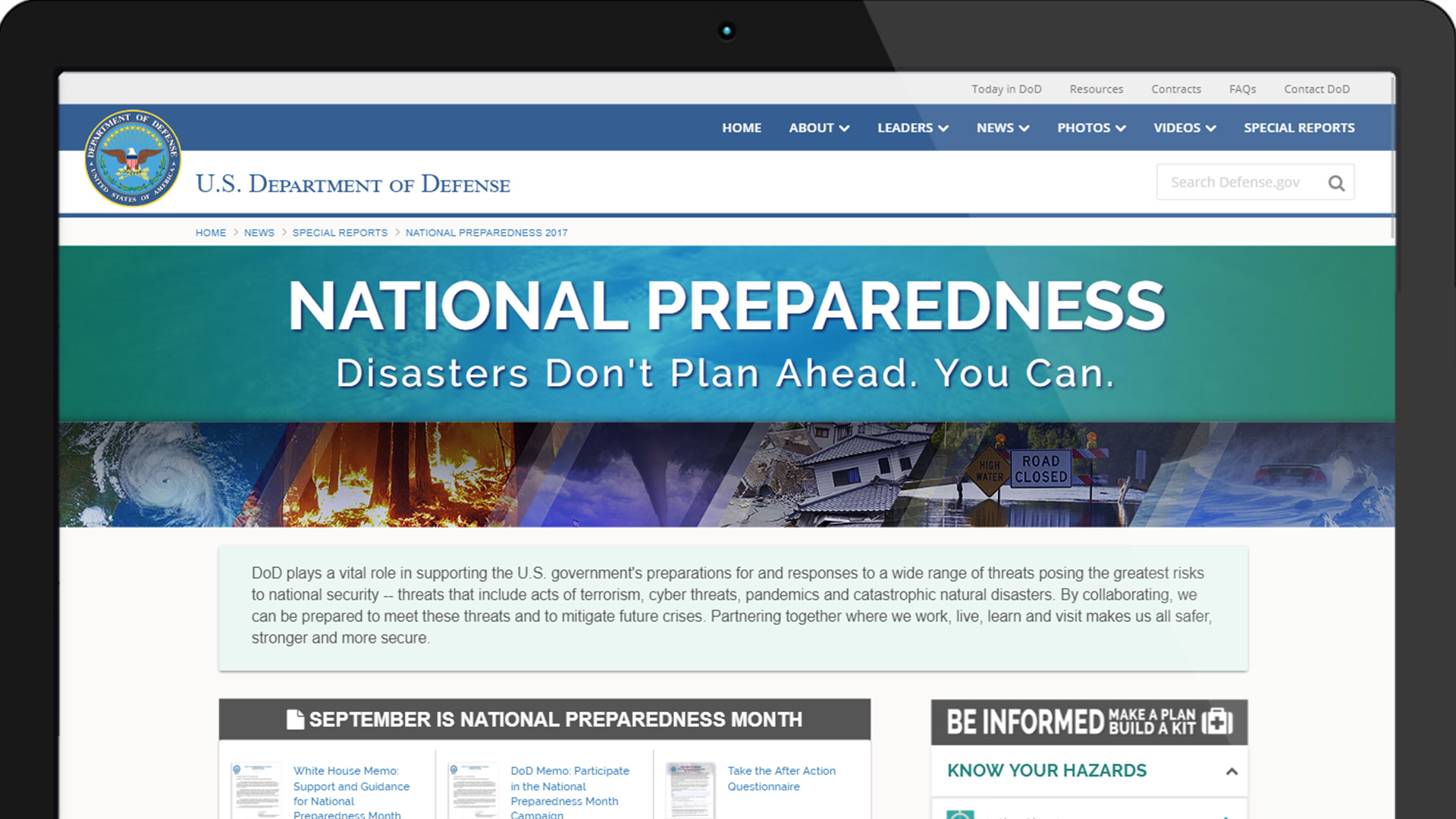Click the first aid kit icon on BE INFORMED banner
This screenshot has height=819, width=1456.
(x=1216, y=721)
